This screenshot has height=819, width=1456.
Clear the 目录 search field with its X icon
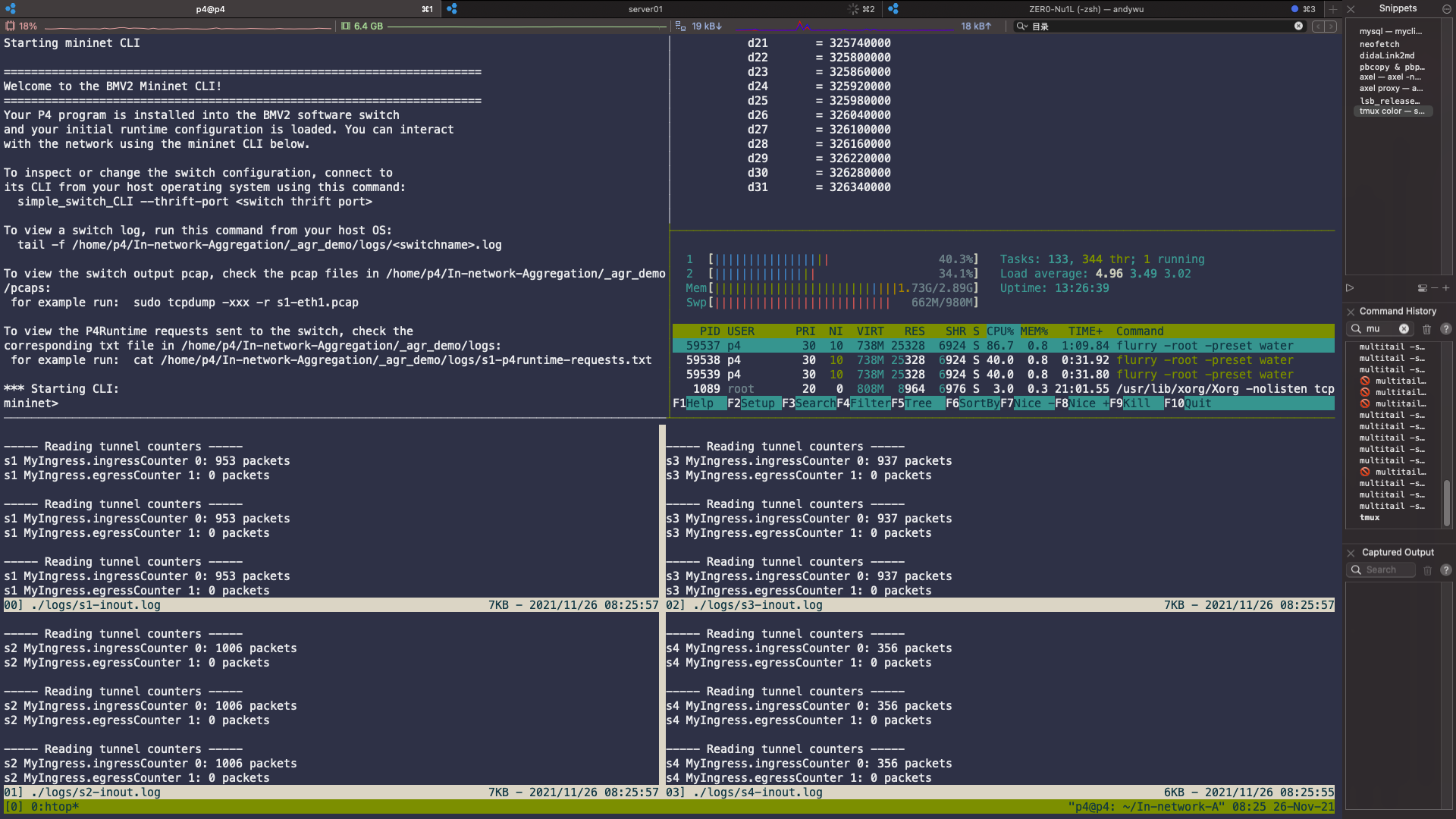(1298, 27)
